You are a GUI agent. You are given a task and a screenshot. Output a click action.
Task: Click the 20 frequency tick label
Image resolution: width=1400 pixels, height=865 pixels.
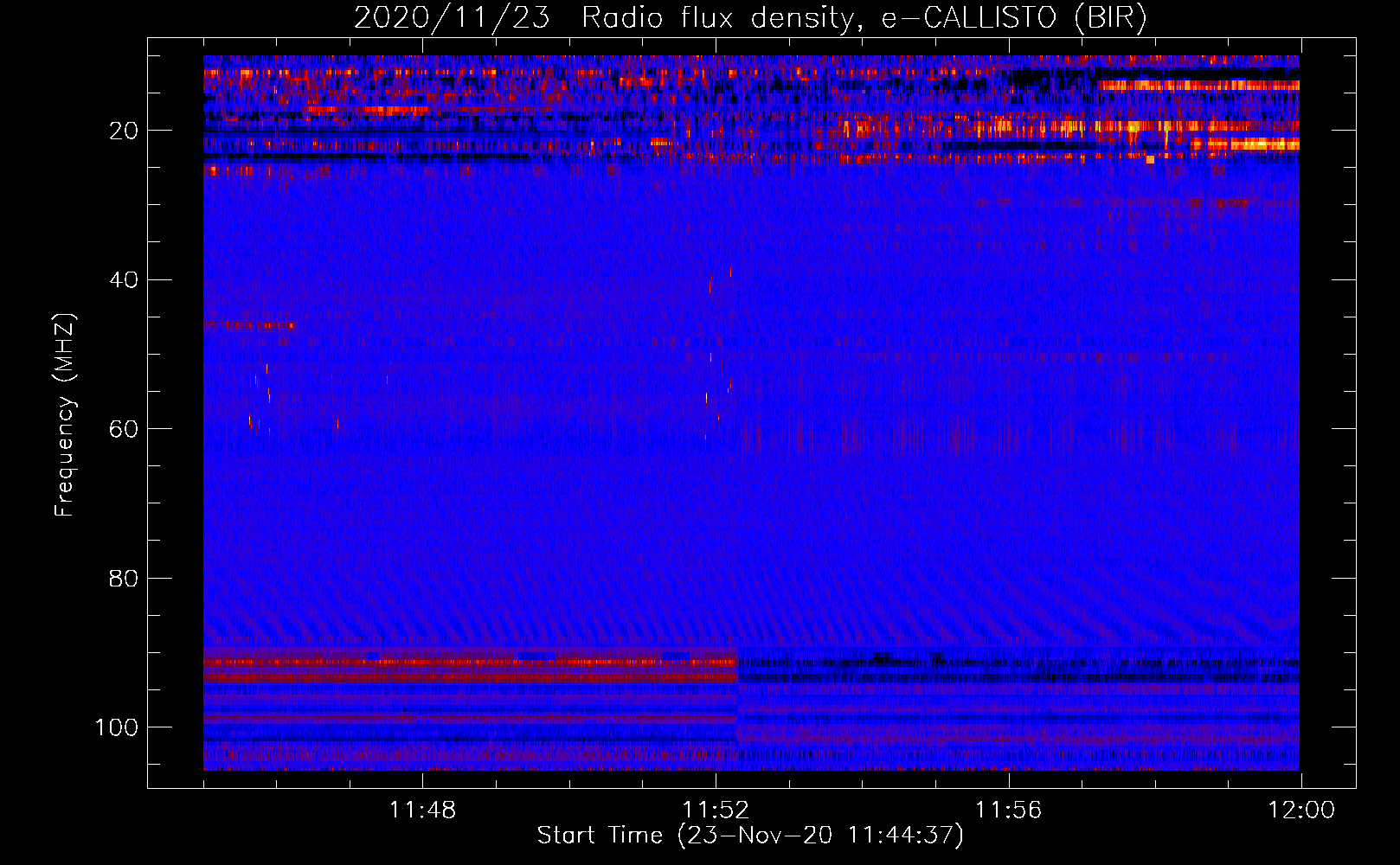124,131
